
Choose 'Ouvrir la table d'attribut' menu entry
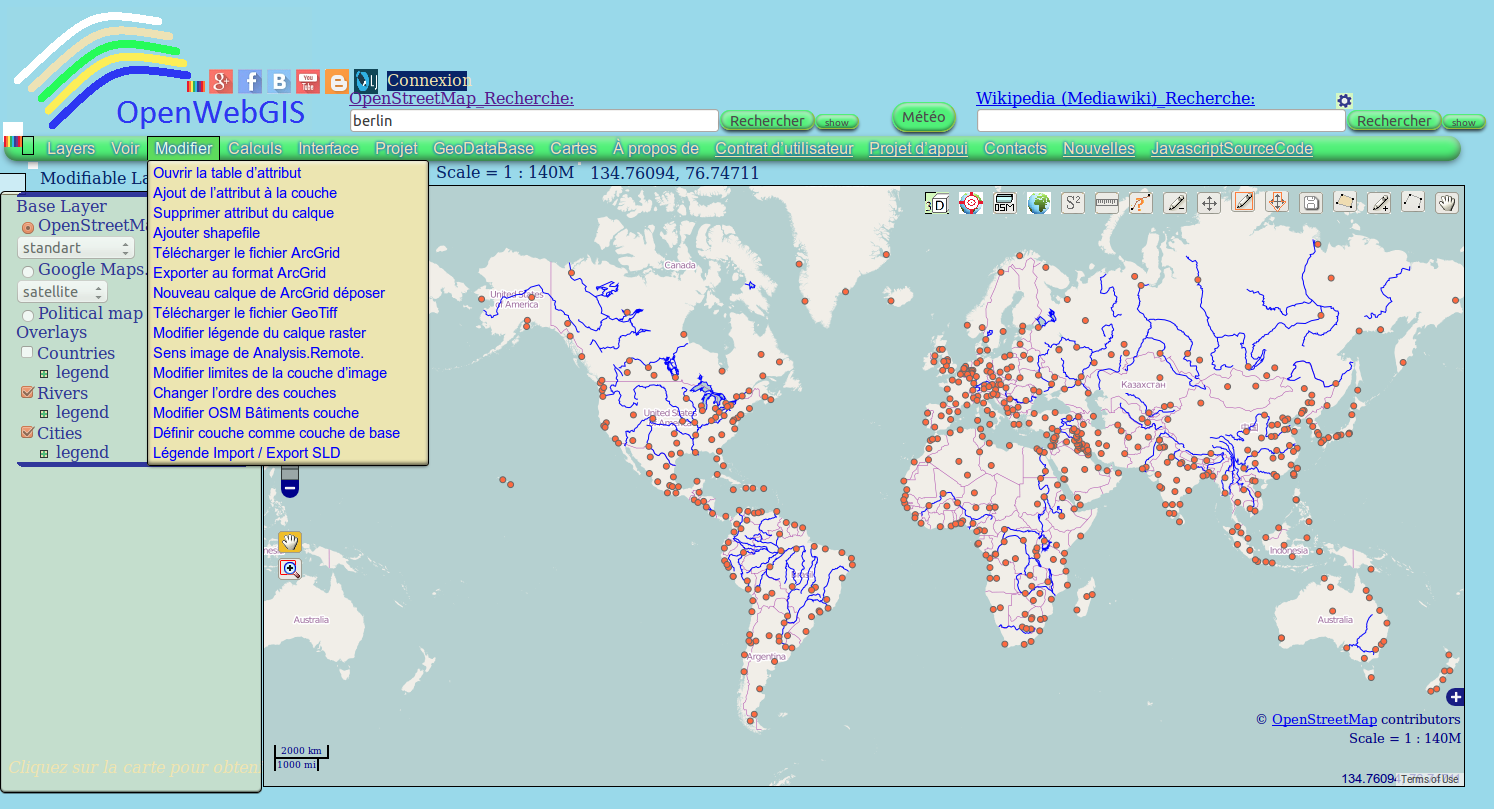[x=227, y=173]
